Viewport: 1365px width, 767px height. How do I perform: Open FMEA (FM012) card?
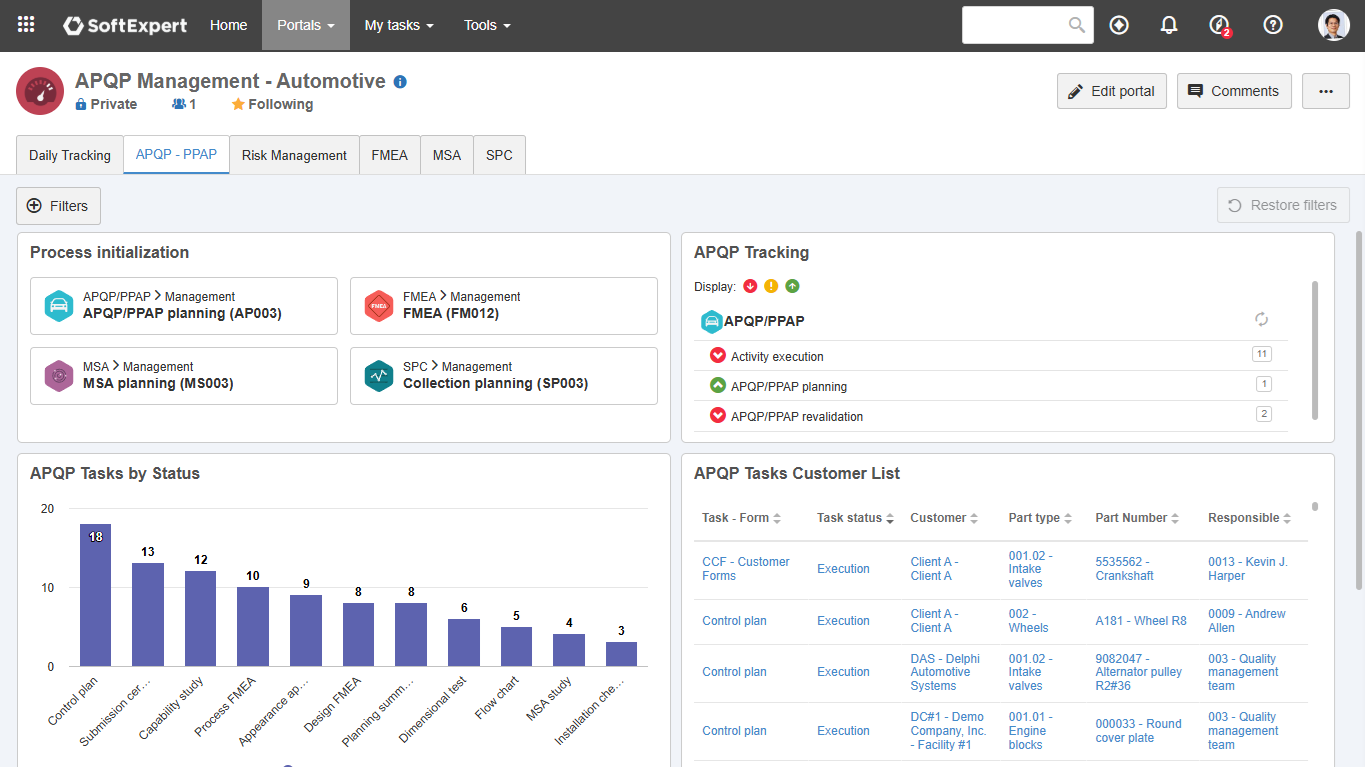[x=504, y=306]
